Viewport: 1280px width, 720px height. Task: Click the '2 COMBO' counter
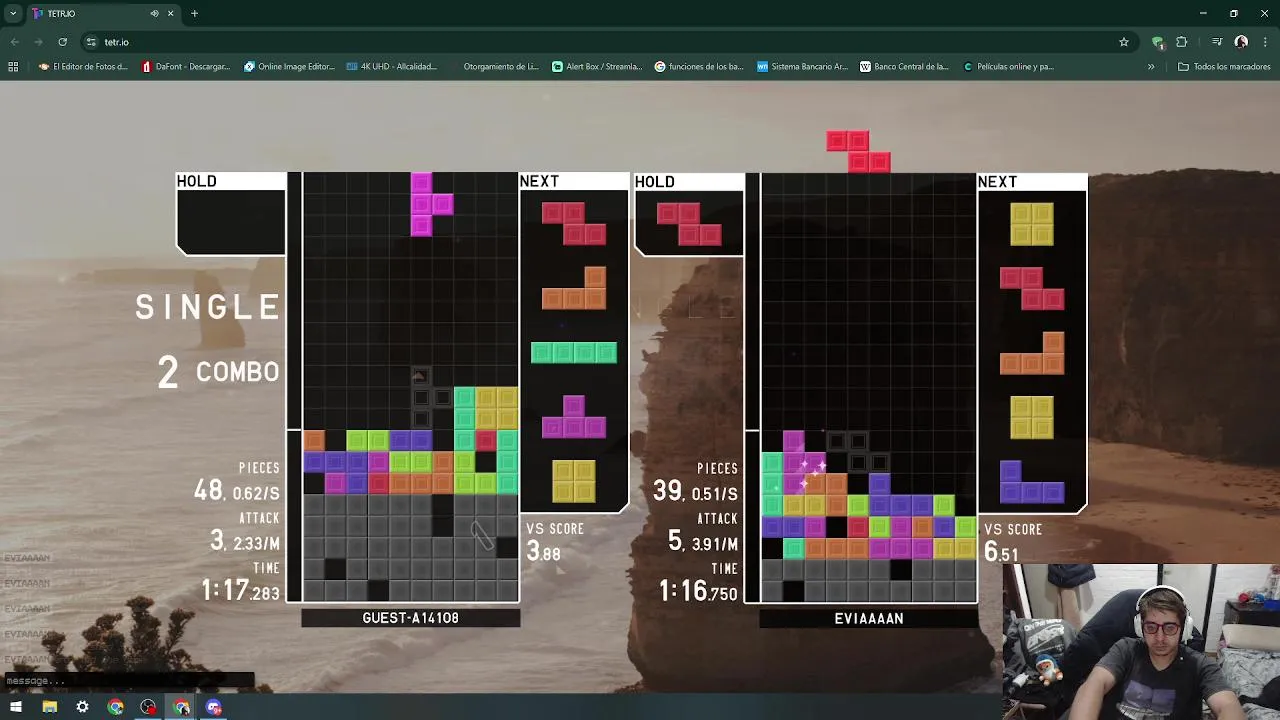[218, 372]
